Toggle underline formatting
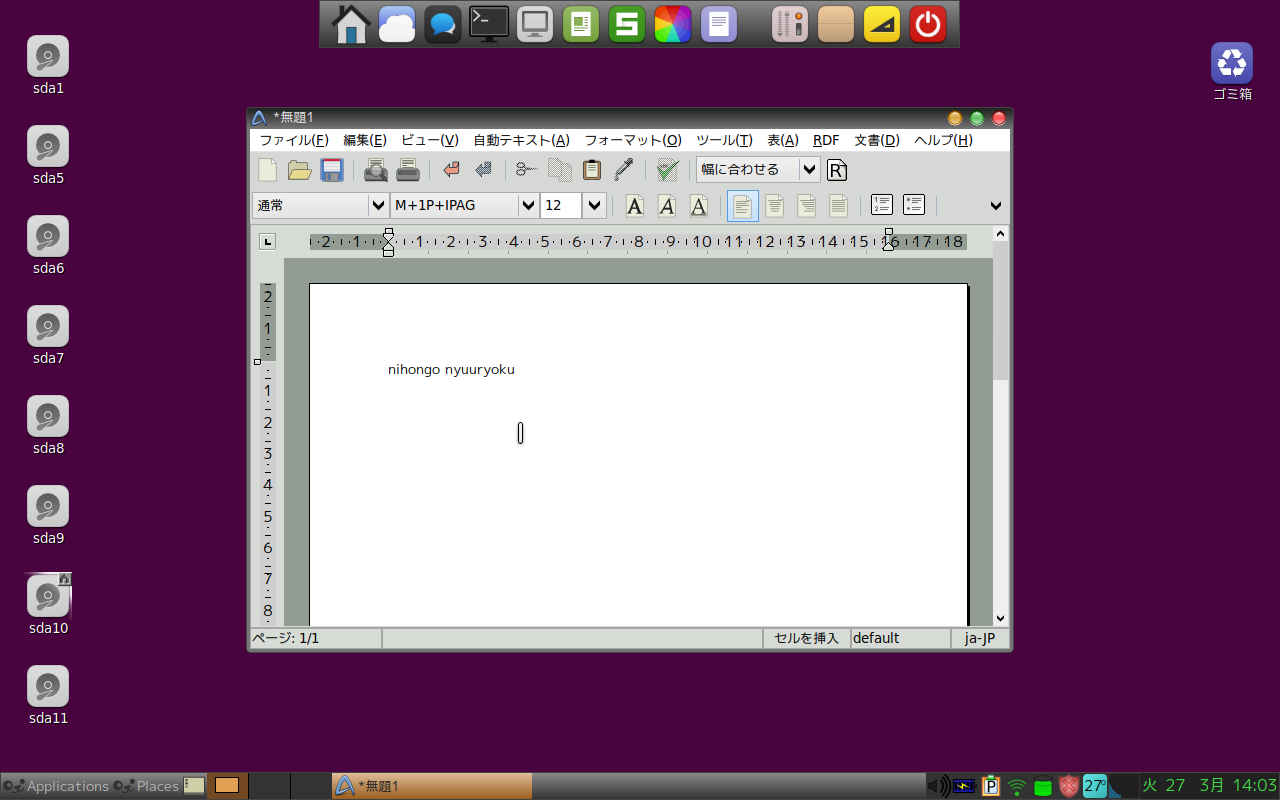Viewport: 1280px width, 800px height. (699, 205)
